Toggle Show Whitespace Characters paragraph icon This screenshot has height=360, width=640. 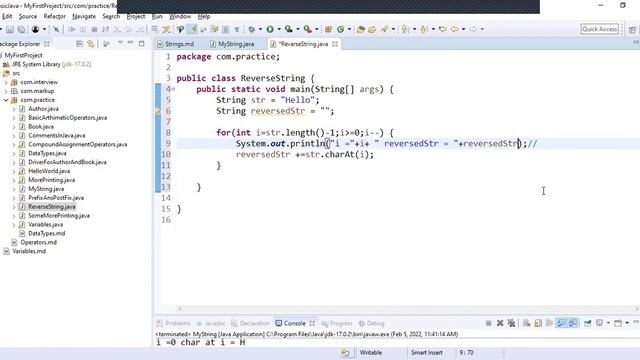coord(237,29)
